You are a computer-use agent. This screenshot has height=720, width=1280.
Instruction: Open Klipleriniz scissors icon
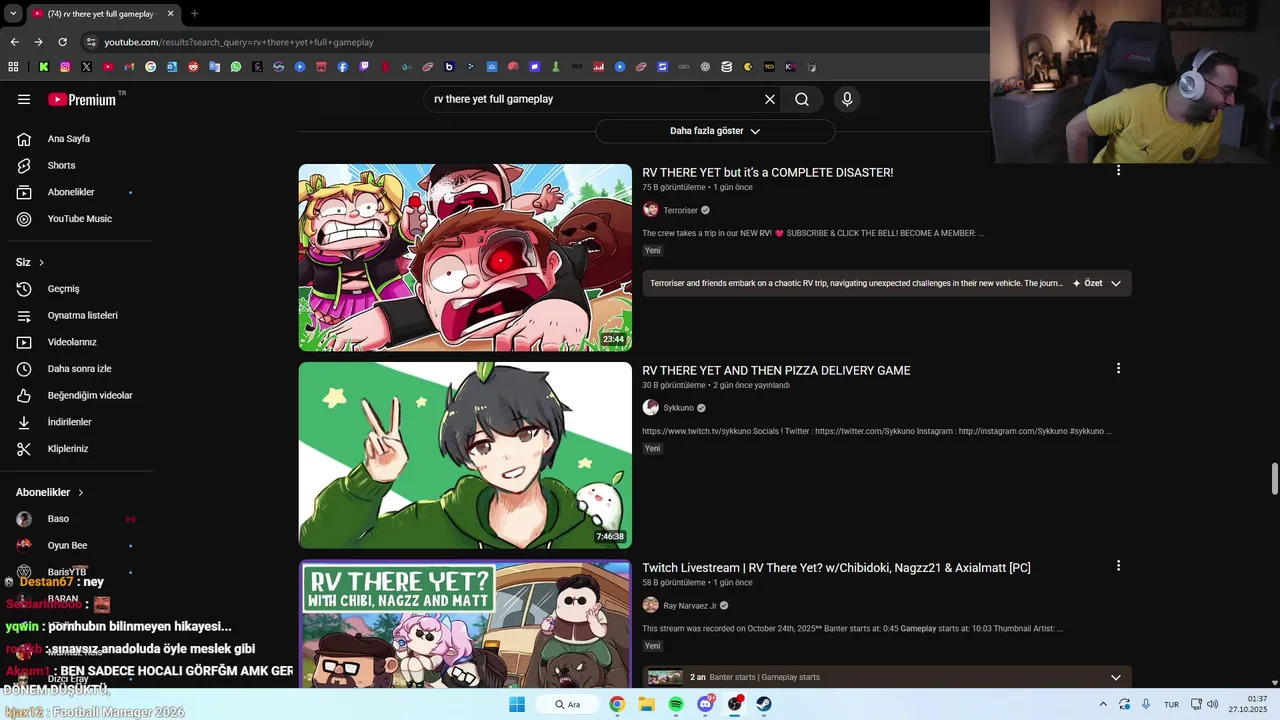coord(24,449)
